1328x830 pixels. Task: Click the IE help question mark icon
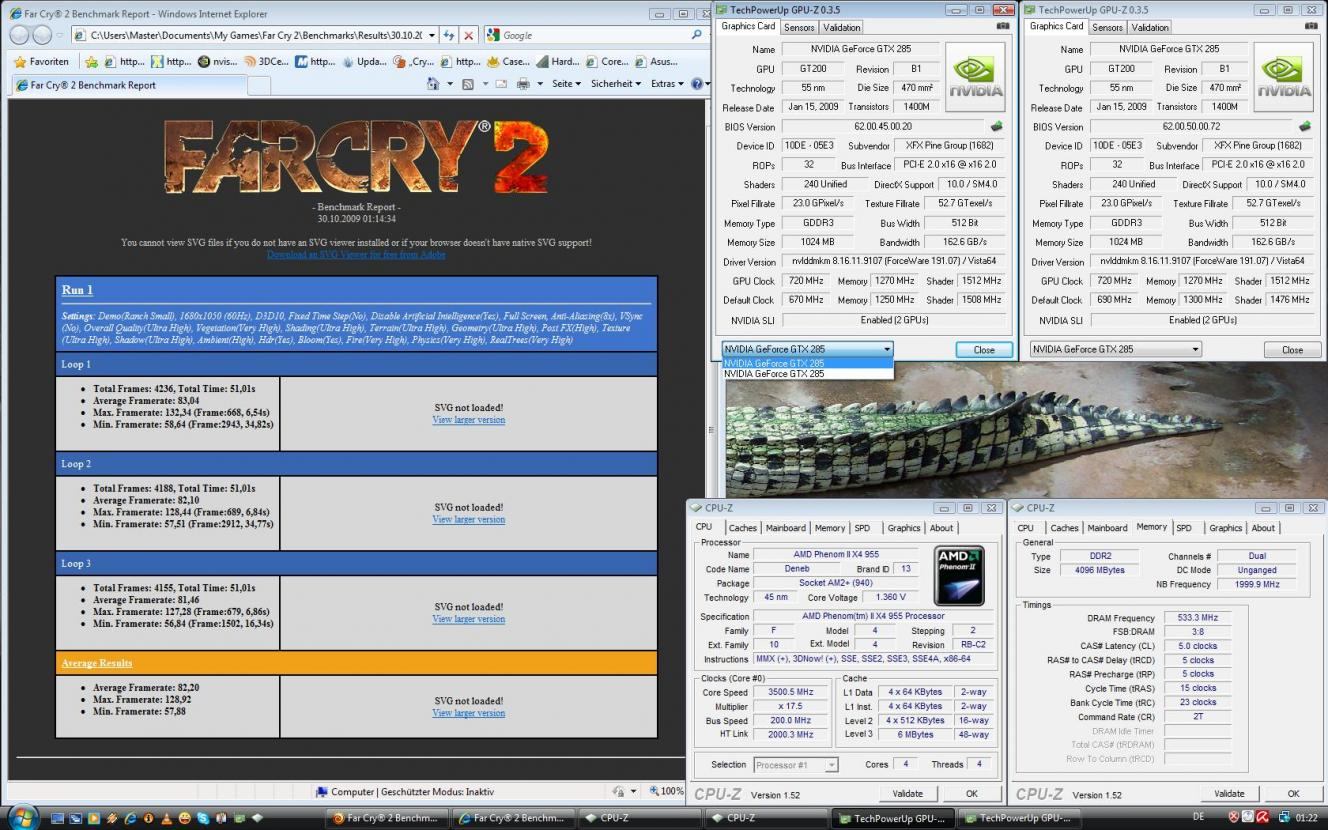695,84
